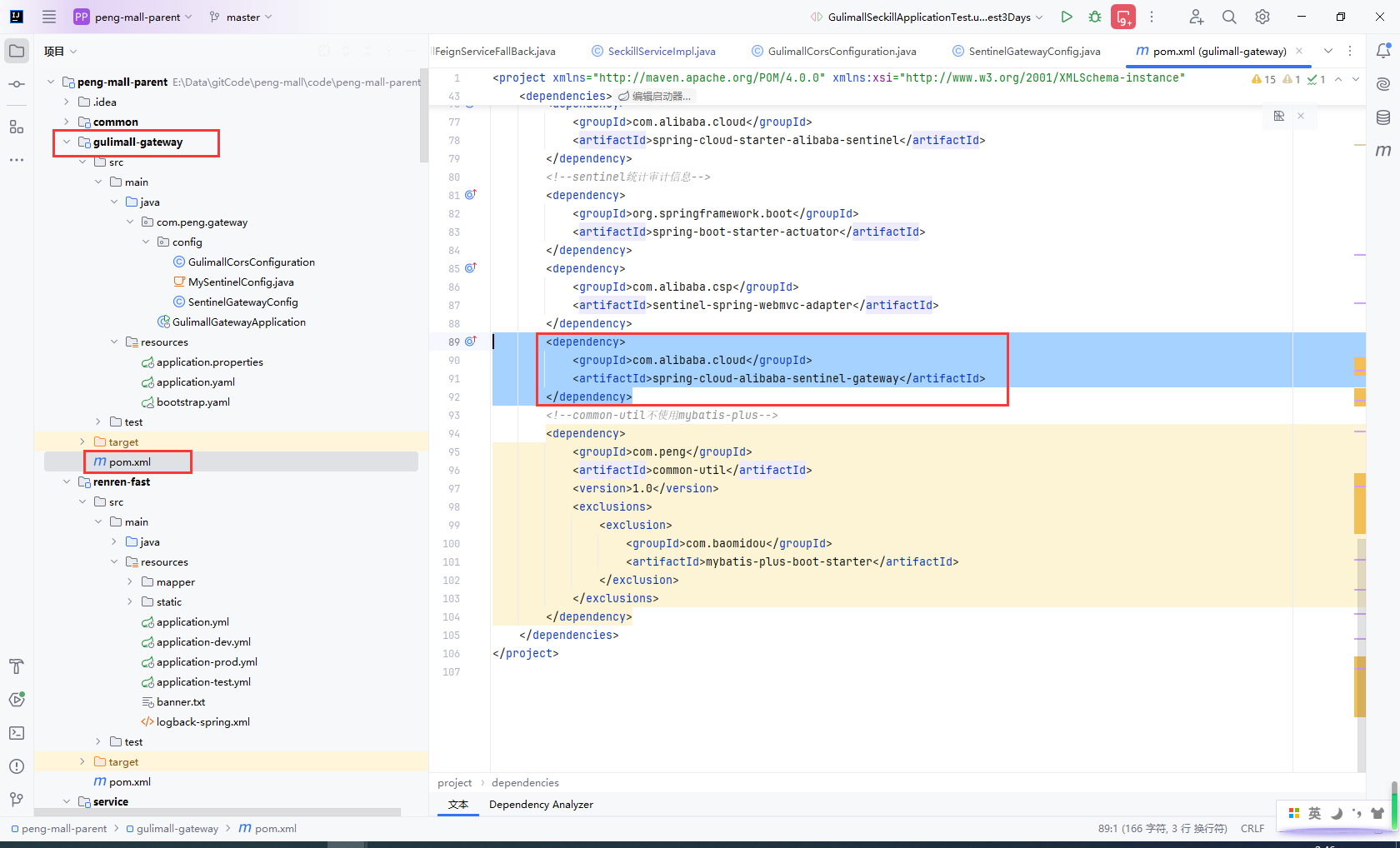This screenshot has width=1400, height=848.
Task: Start debugging with the bug icon
Action: click(1095, 17)
